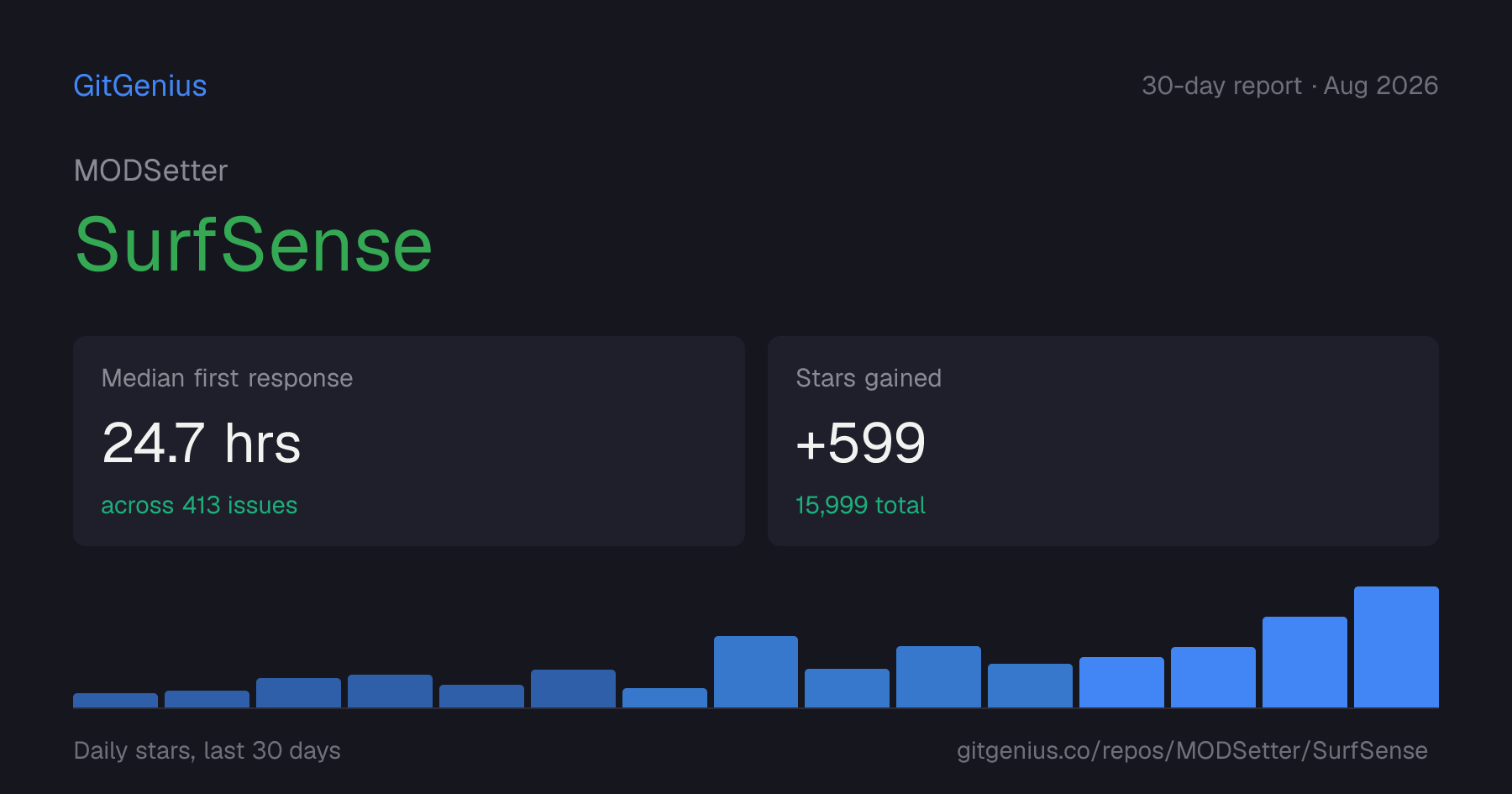Click the 24.7 hrs value

tap(202, 443)
